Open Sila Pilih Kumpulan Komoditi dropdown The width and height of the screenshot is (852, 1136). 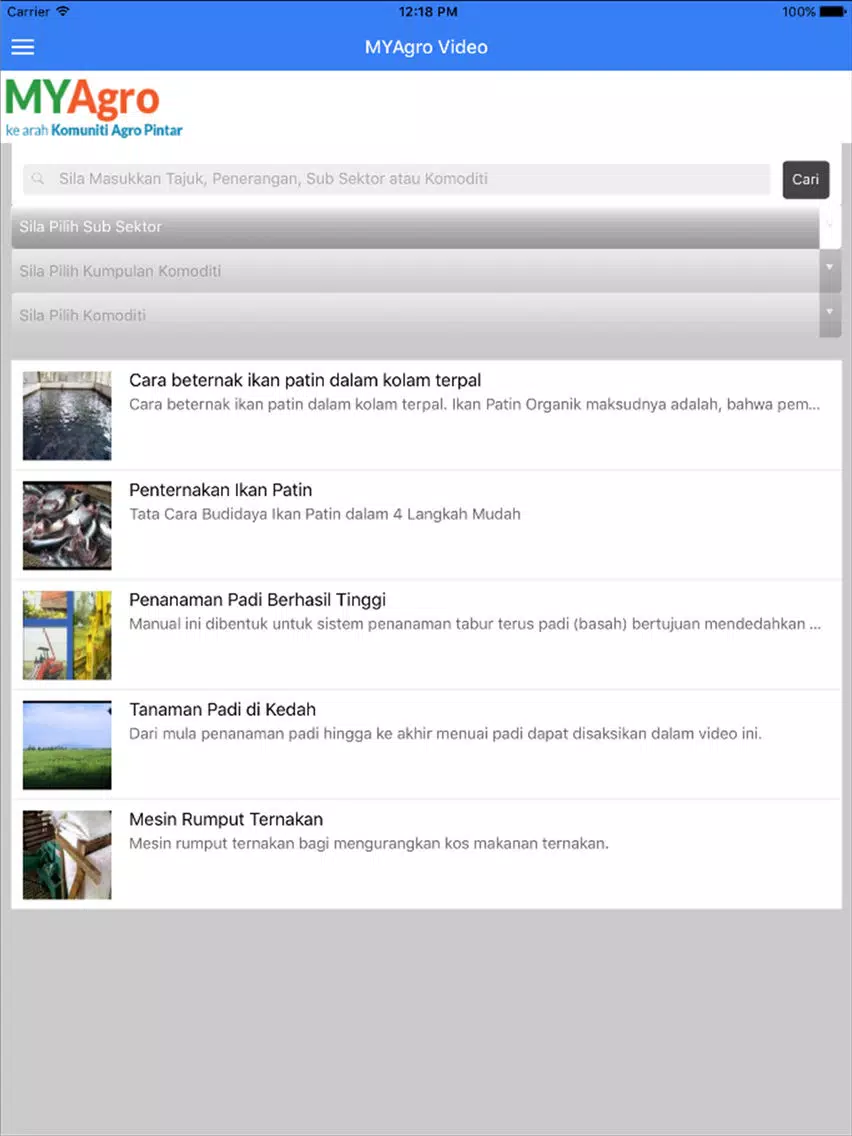point(426,271)
